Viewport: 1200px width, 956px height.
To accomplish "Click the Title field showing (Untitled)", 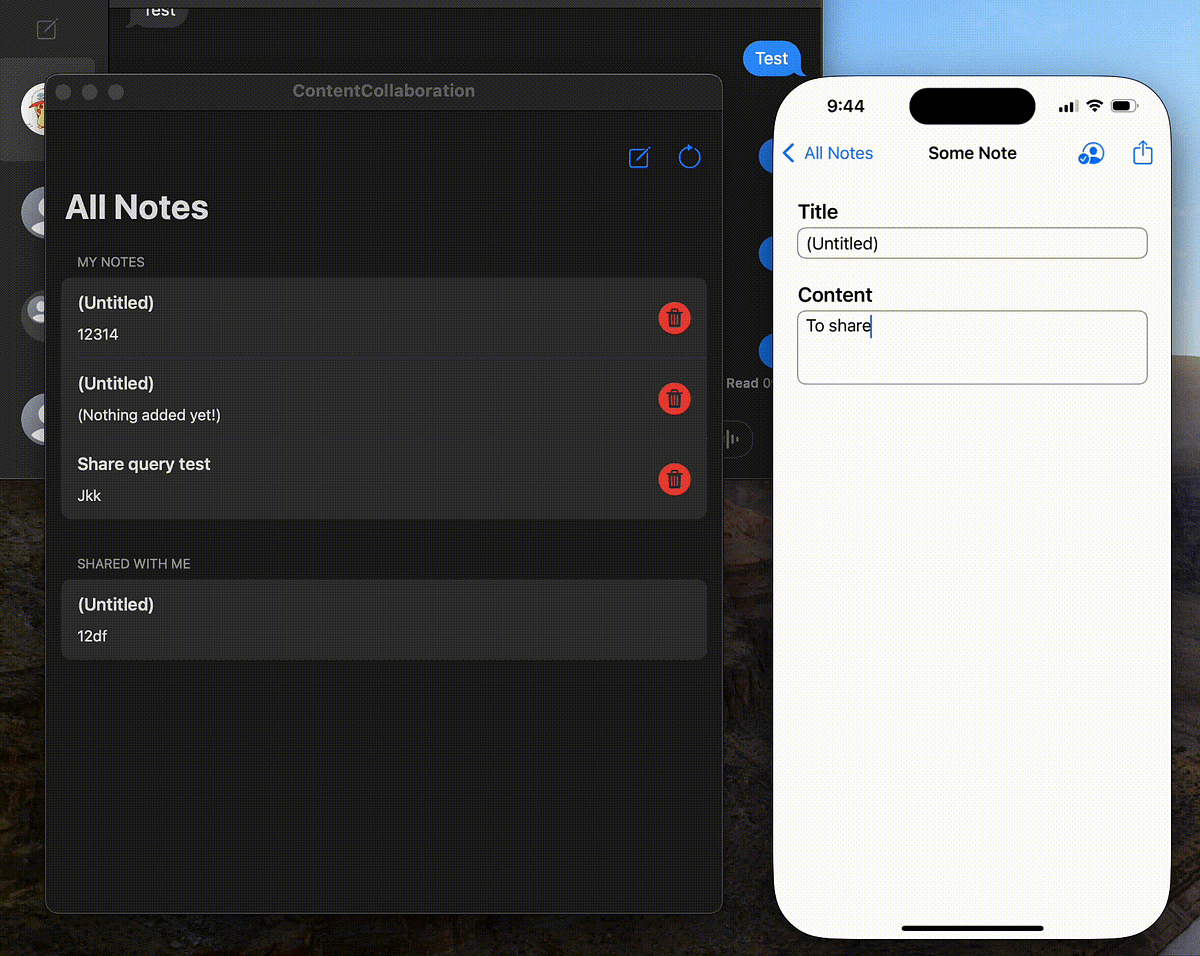I will point(971,243).
